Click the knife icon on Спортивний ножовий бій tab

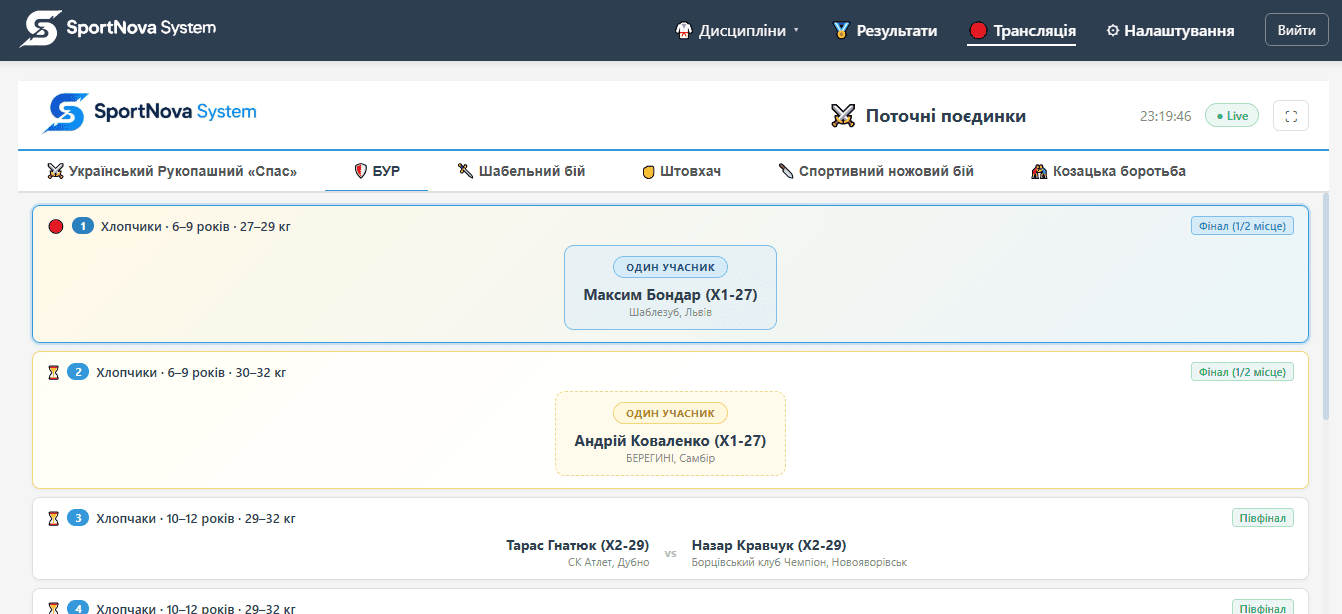pyautogui.click(x=786, y=171)
